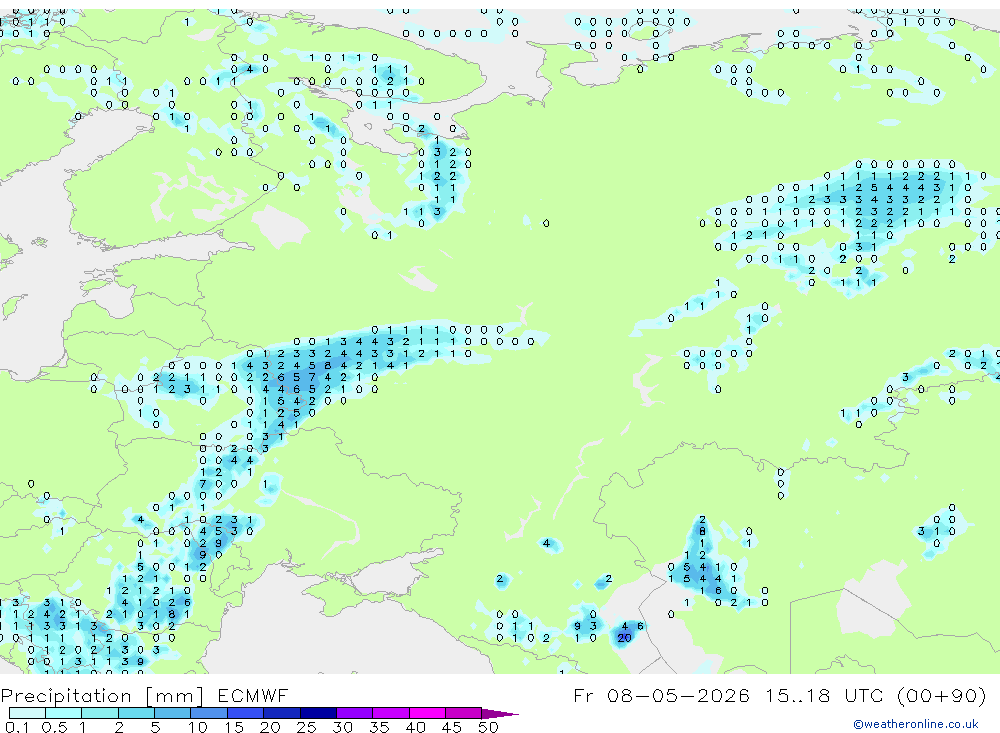Click the date 'Fr 08-05-2026' text
Image resolution: width=1000 pixels, height=733 pixels.
pos(661,695)
